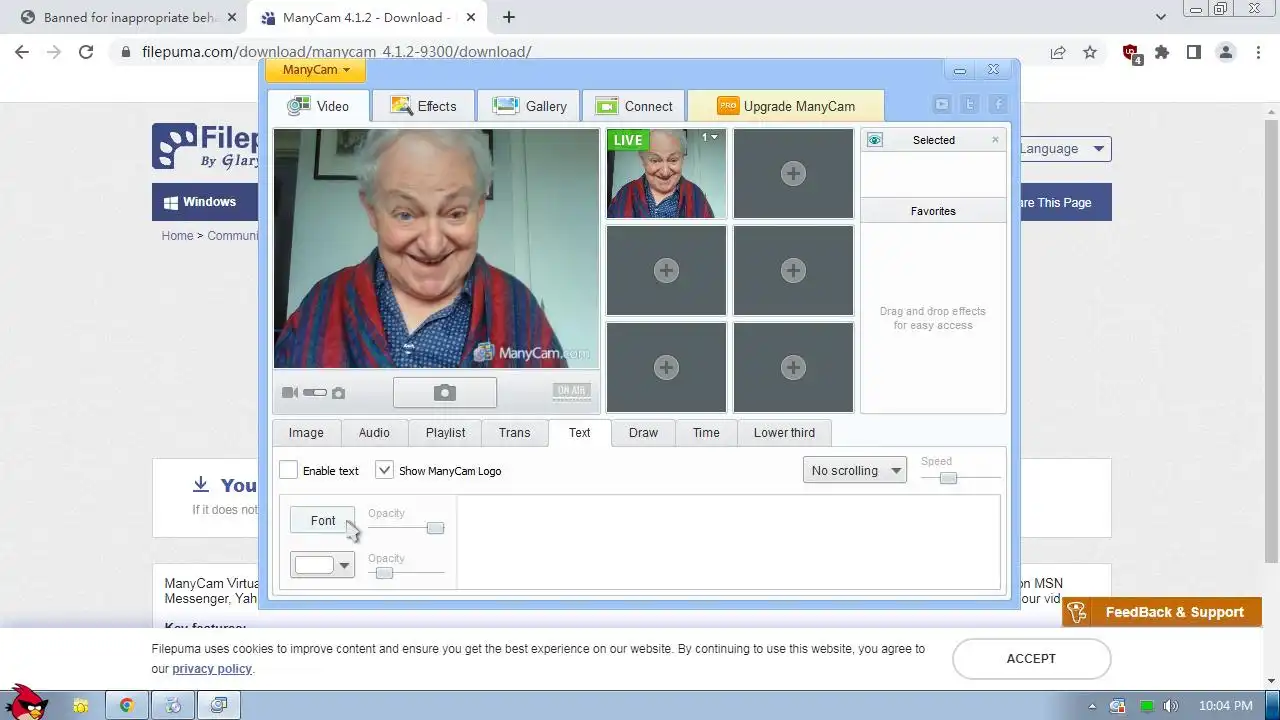Open the Gallery tab
Screen dimensions: 1280x720
(530, 106)
